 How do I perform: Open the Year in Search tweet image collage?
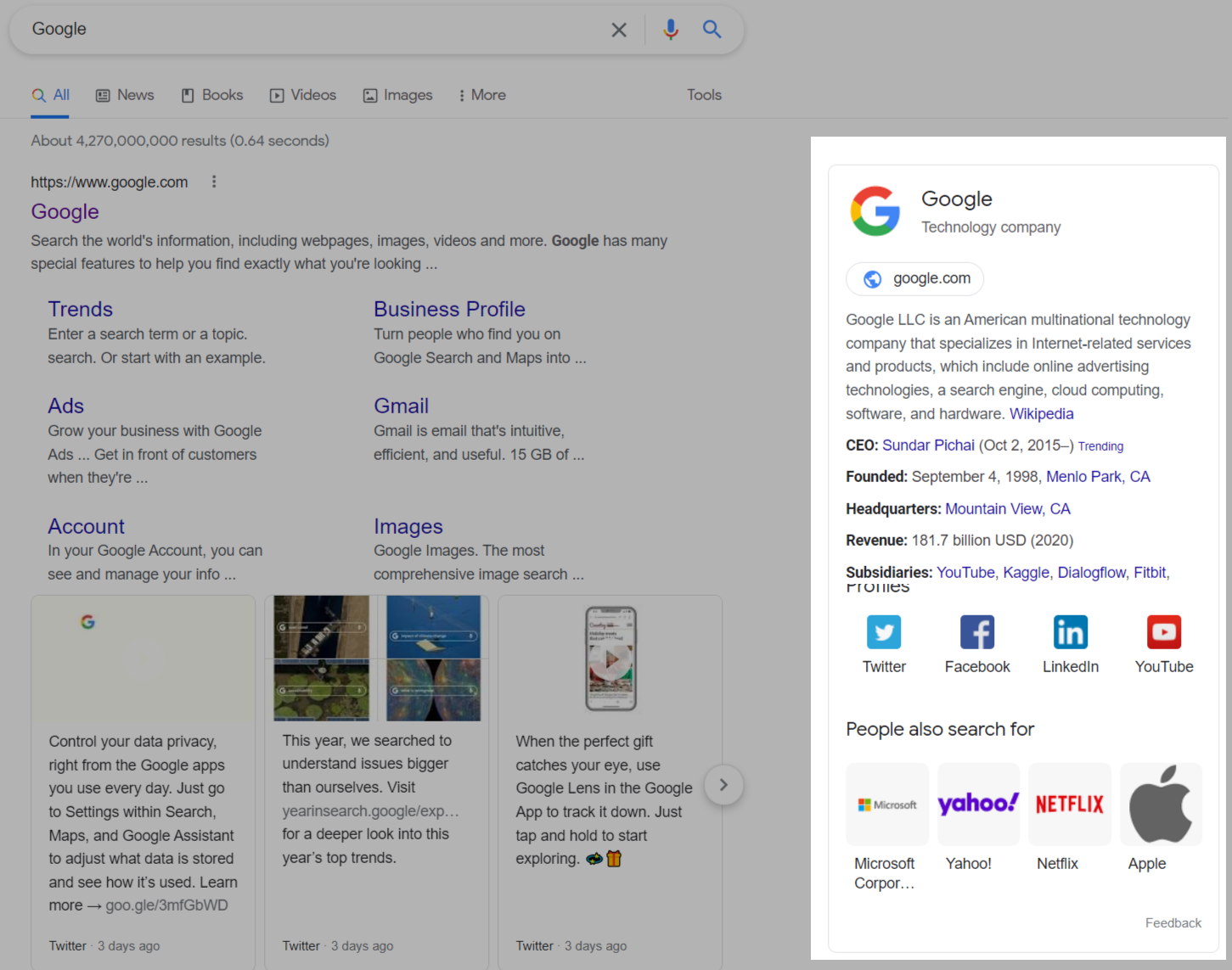[377, 659]
